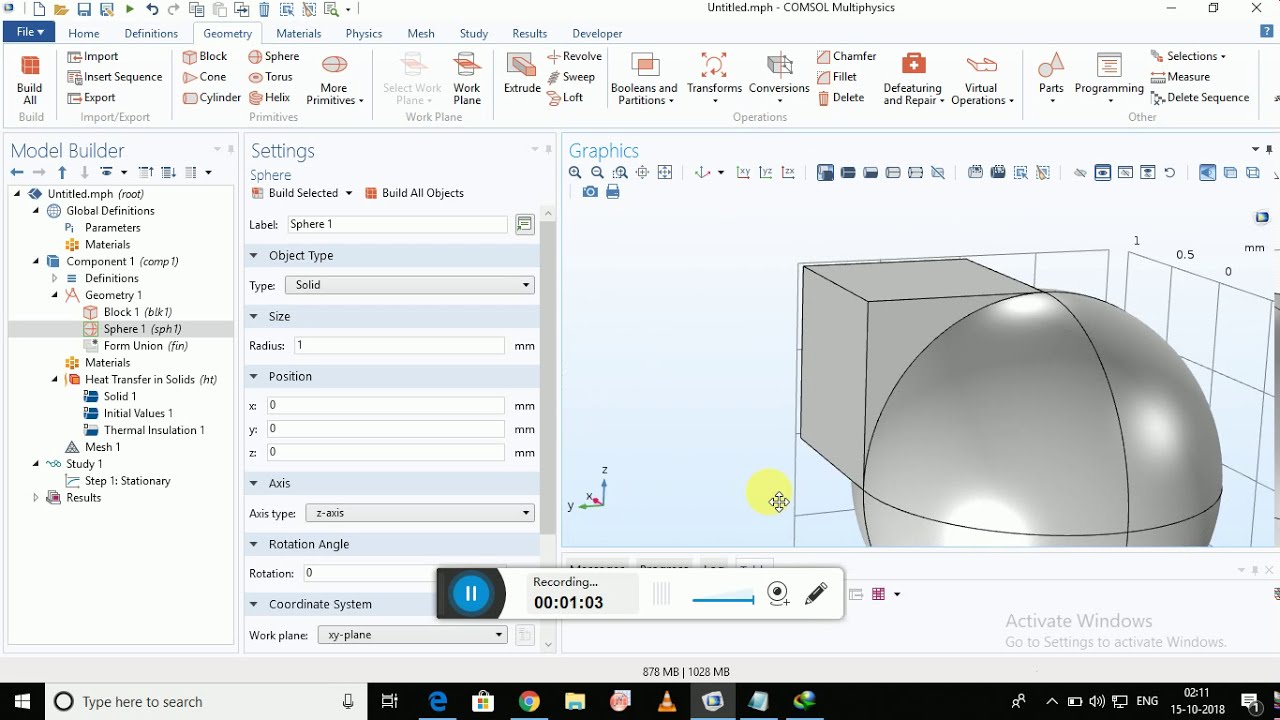
Task: Undo last action in quick access toolbar
Action: 152,9
